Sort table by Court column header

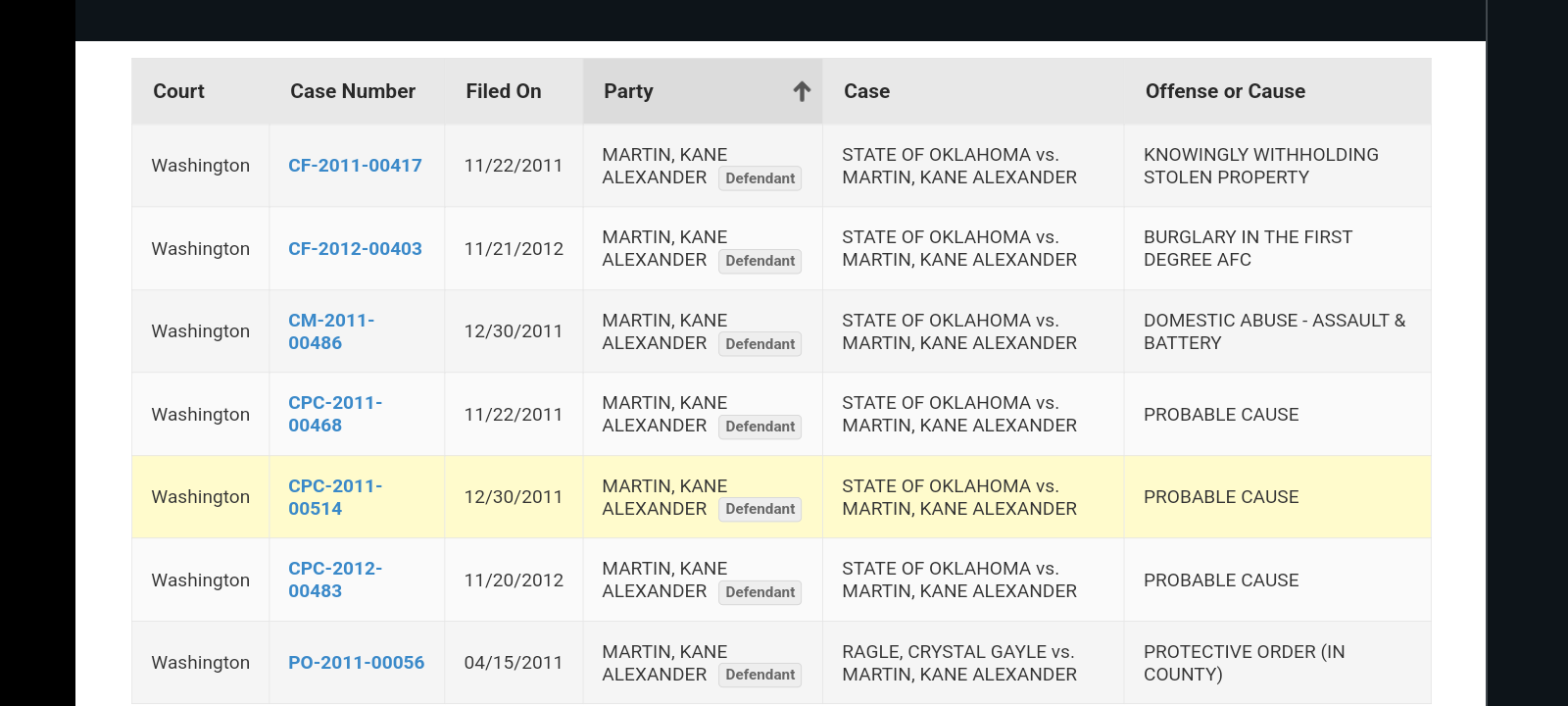(178, 91)
